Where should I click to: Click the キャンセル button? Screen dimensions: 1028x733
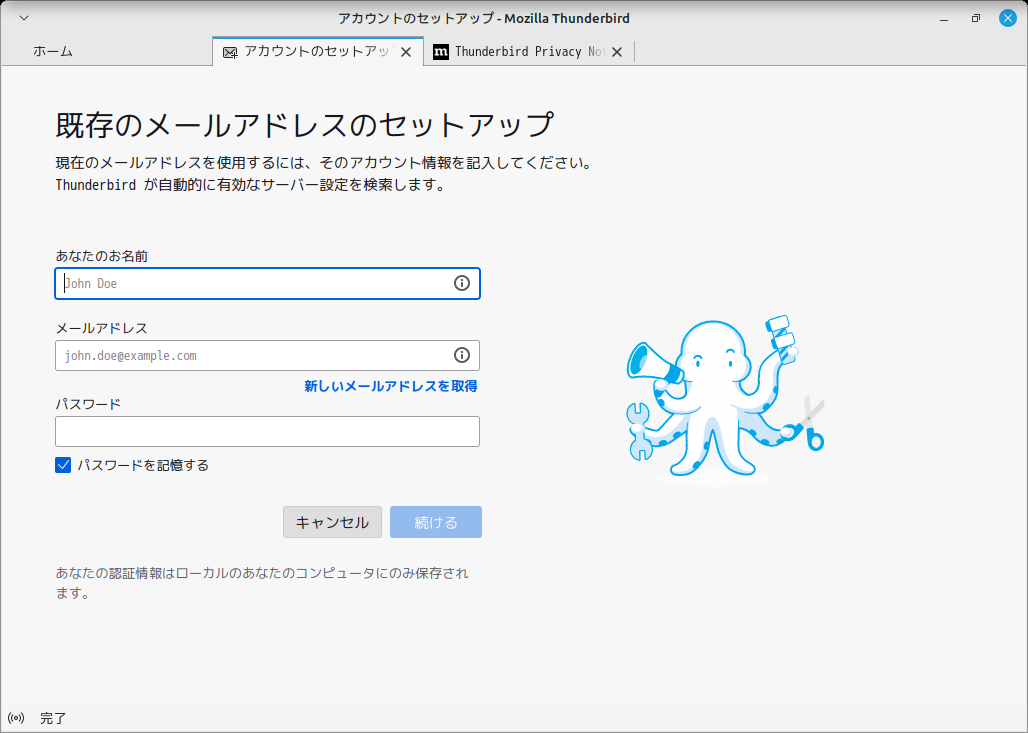pos(332,522)
